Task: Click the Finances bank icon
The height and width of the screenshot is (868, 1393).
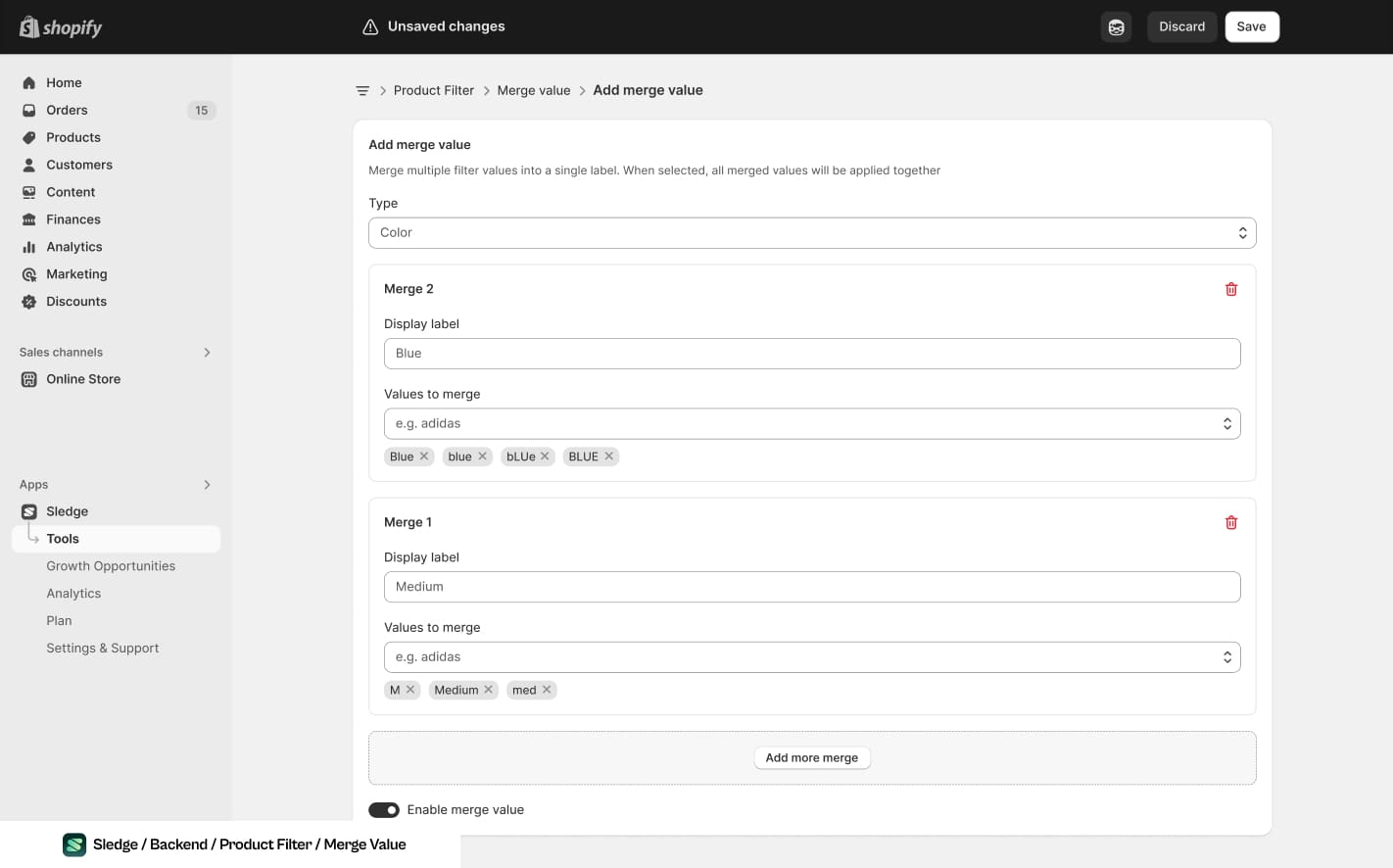Action: coord(29,220)
